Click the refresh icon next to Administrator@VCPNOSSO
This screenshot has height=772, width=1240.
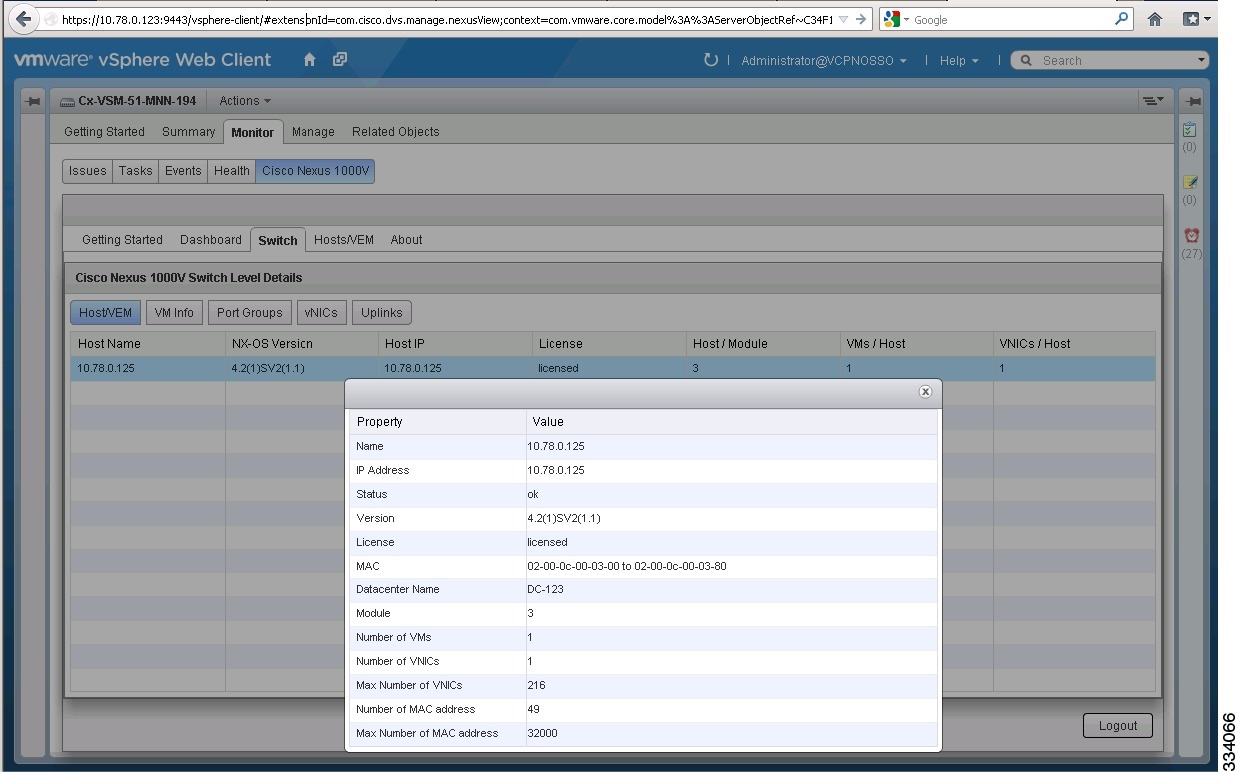click(710, 59)
